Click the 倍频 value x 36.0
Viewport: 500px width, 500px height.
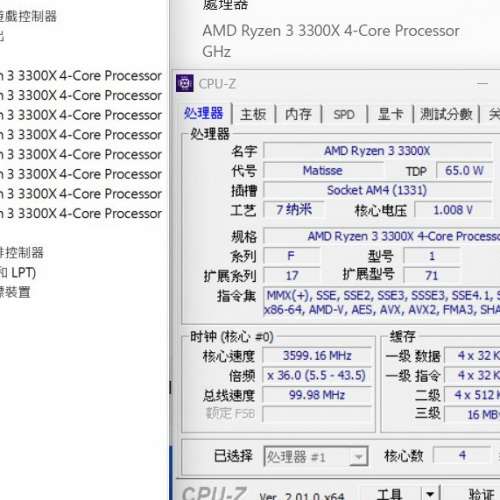317,375
